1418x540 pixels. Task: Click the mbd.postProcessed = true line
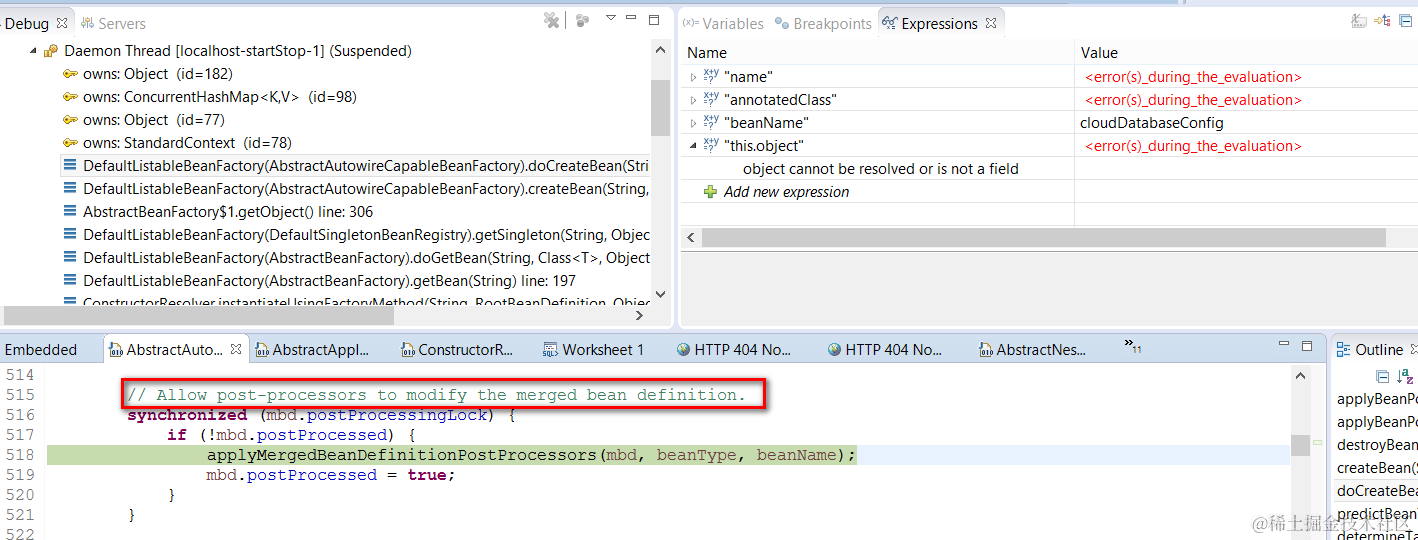pos(331,475)
